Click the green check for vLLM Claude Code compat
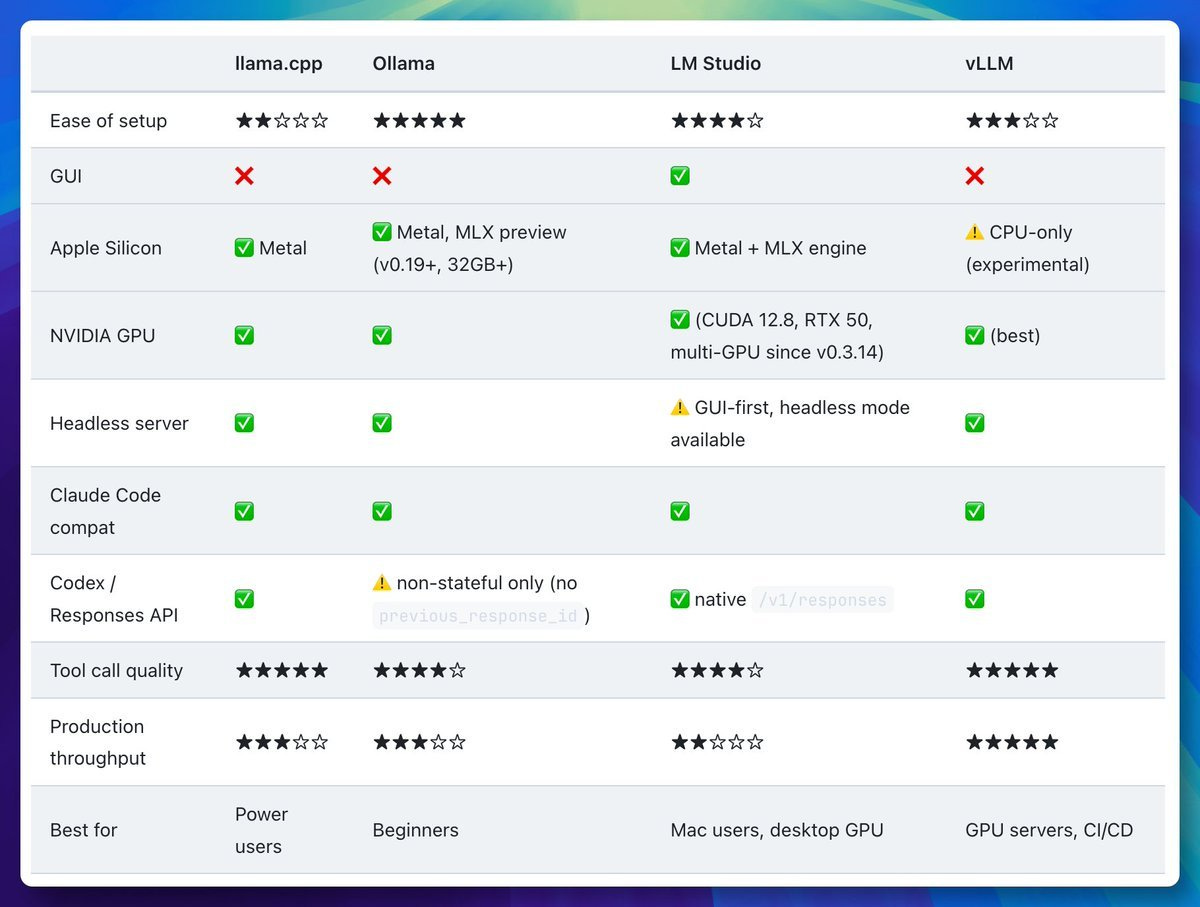 975,511
